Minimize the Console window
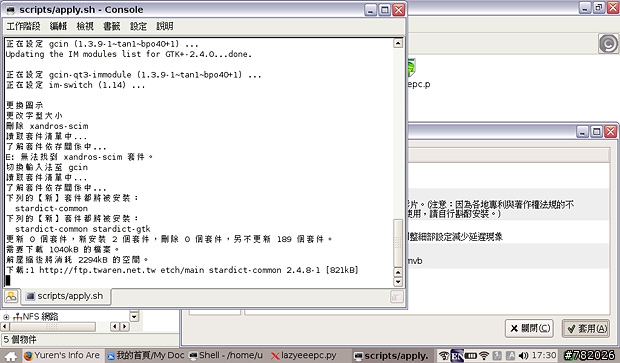Viewport: 620px width, 363px height. tap(370, 10)
